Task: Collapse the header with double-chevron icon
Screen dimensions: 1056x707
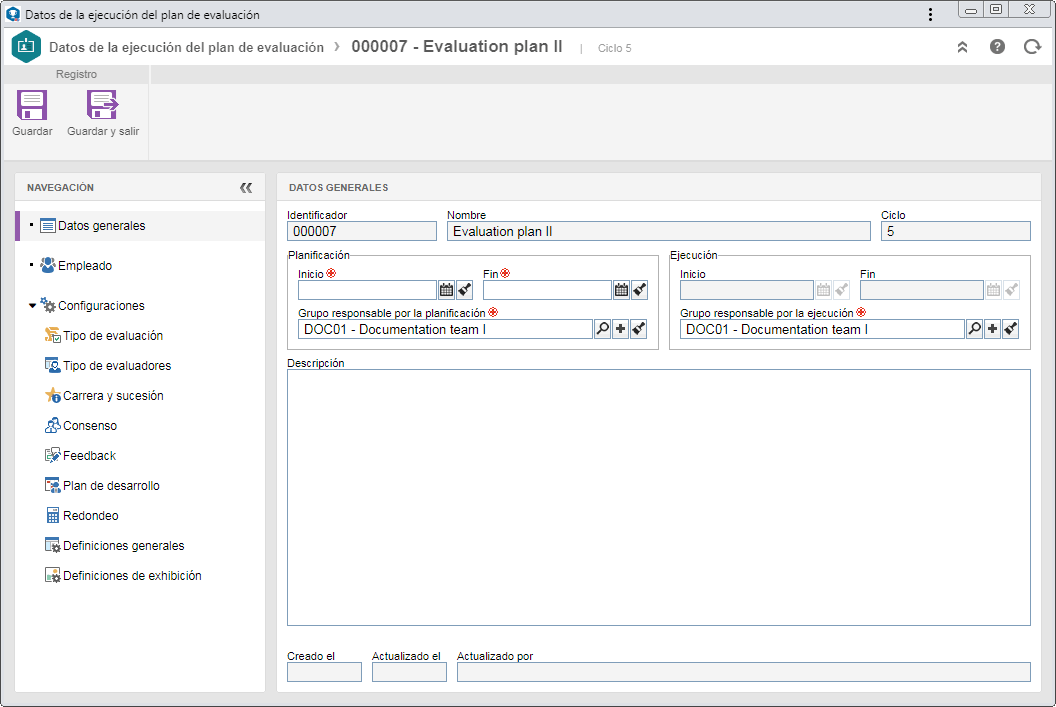Action: click(962, 47)
